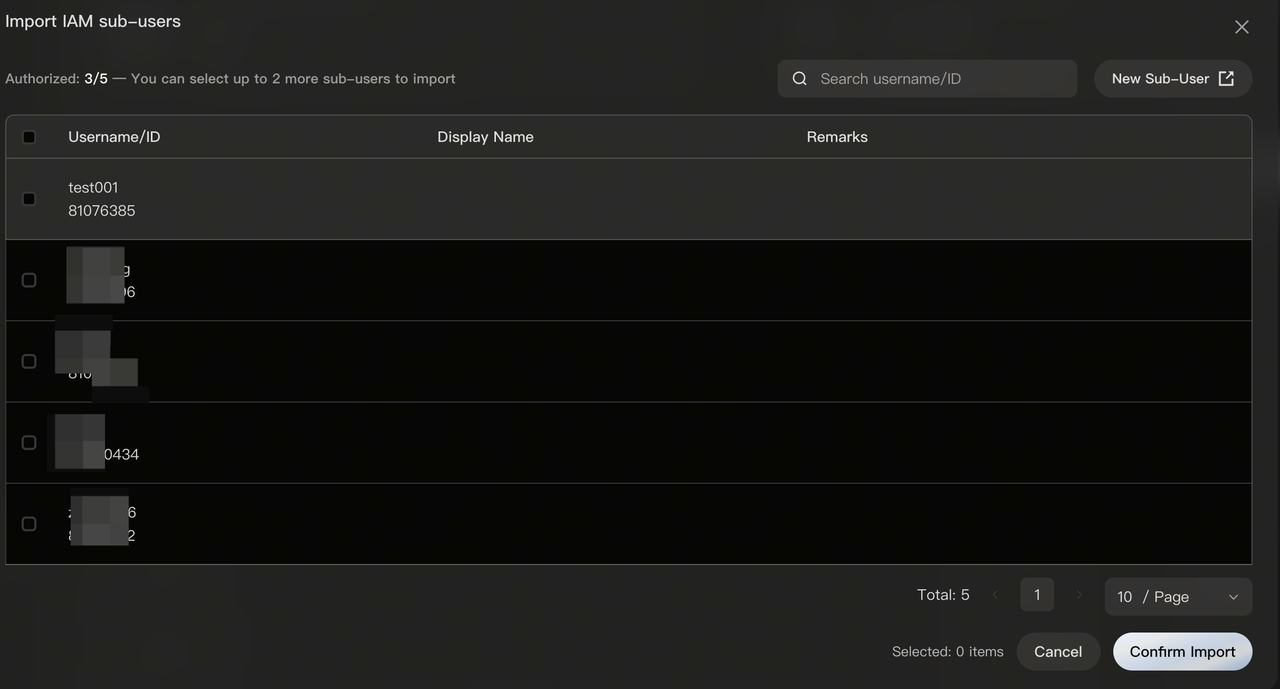Viewport: 1280px width, 689px height.
Task: Tick the select-all checkbox in the table header
Action: 29,137
